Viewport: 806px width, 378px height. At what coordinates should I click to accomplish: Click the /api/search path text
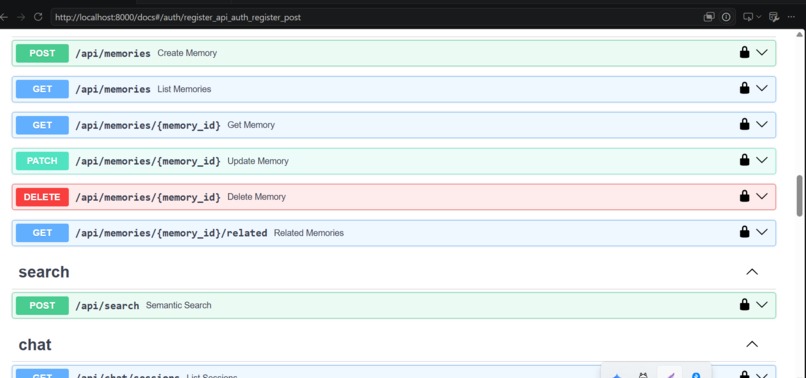(x=107, y=306)
